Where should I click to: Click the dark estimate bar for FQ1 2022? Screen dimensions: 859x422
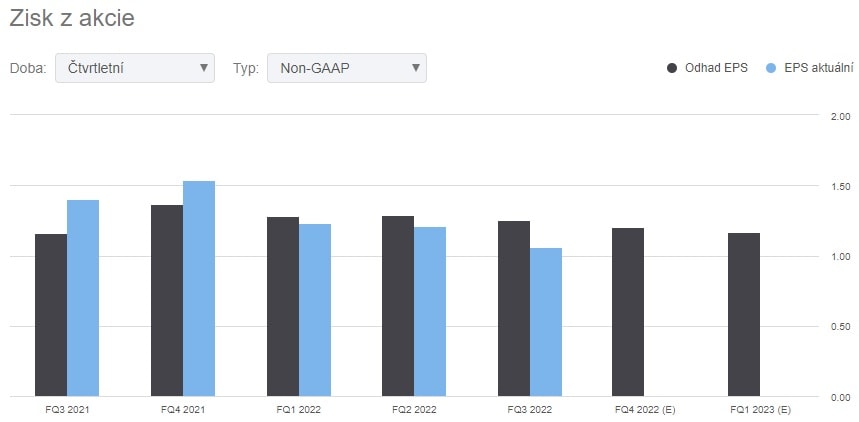(283, 306)
